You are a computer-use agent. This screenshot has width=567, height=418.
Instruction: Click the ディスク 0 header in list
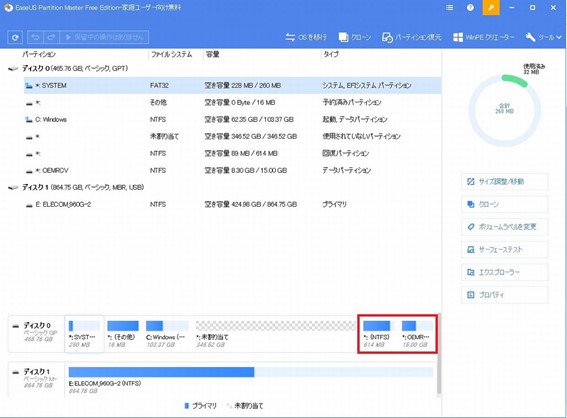pos(75,68)
